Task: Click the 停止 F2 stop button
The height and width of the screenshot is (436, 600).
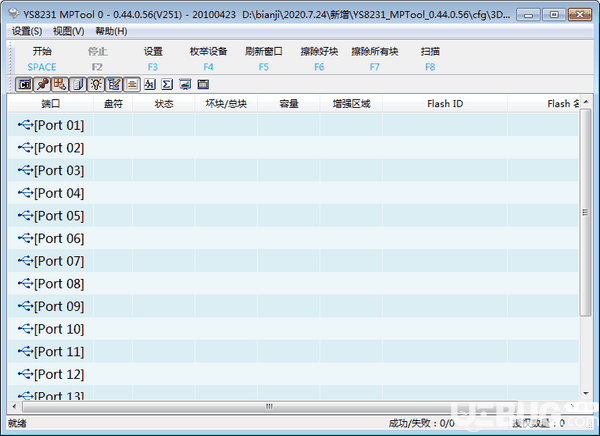Action: pyautogui.click(x=97, y=59)
